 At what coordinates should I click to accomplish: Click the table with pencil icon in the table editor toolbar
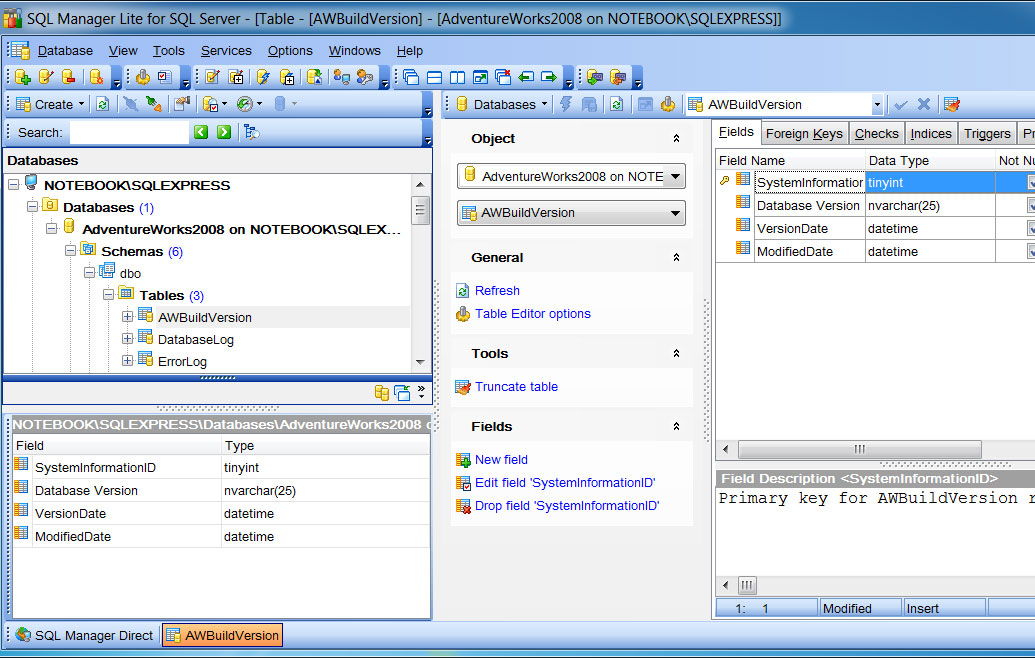pos(952,104)
